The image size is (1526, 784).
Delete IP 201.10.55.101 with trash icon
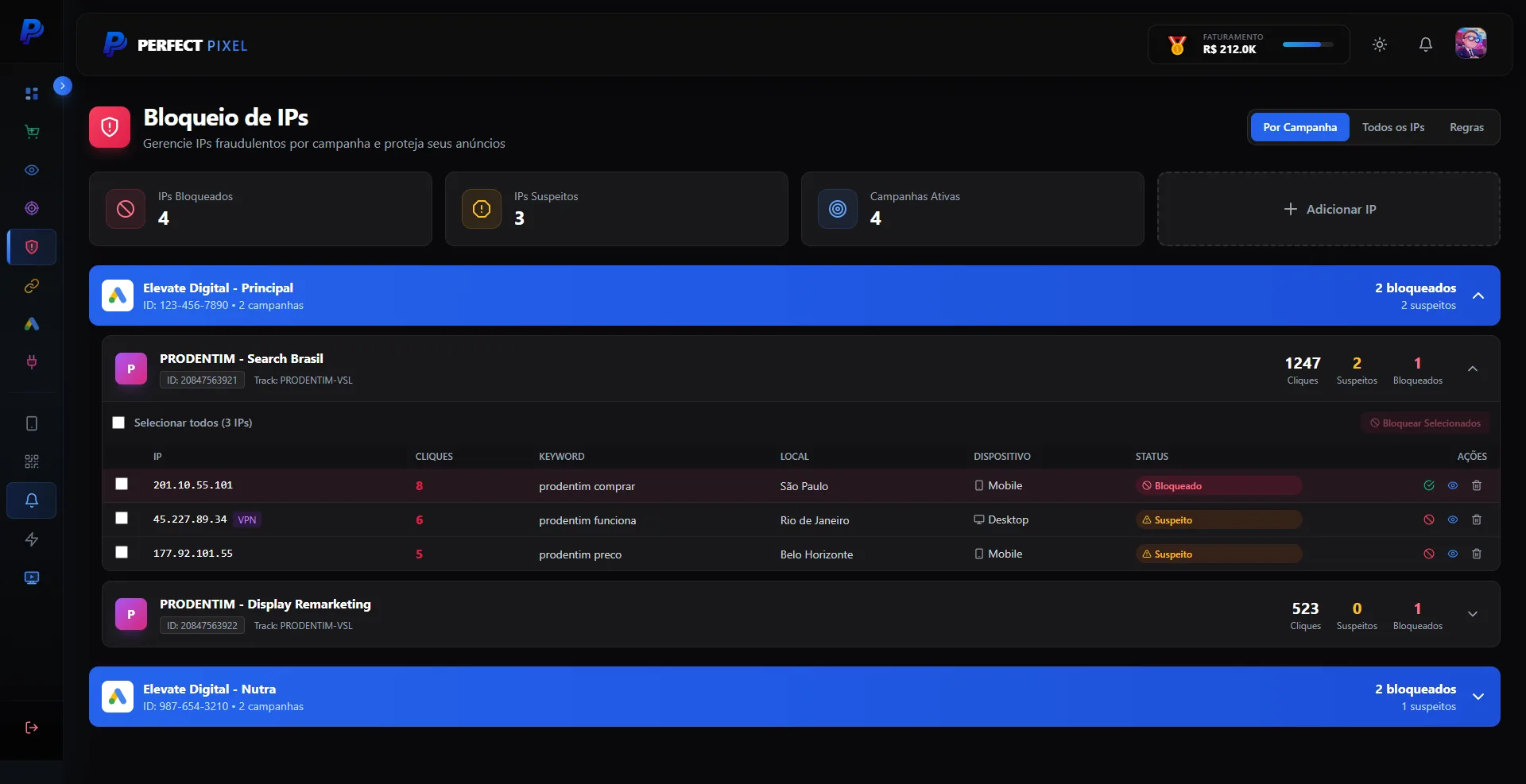(1477, 485)
